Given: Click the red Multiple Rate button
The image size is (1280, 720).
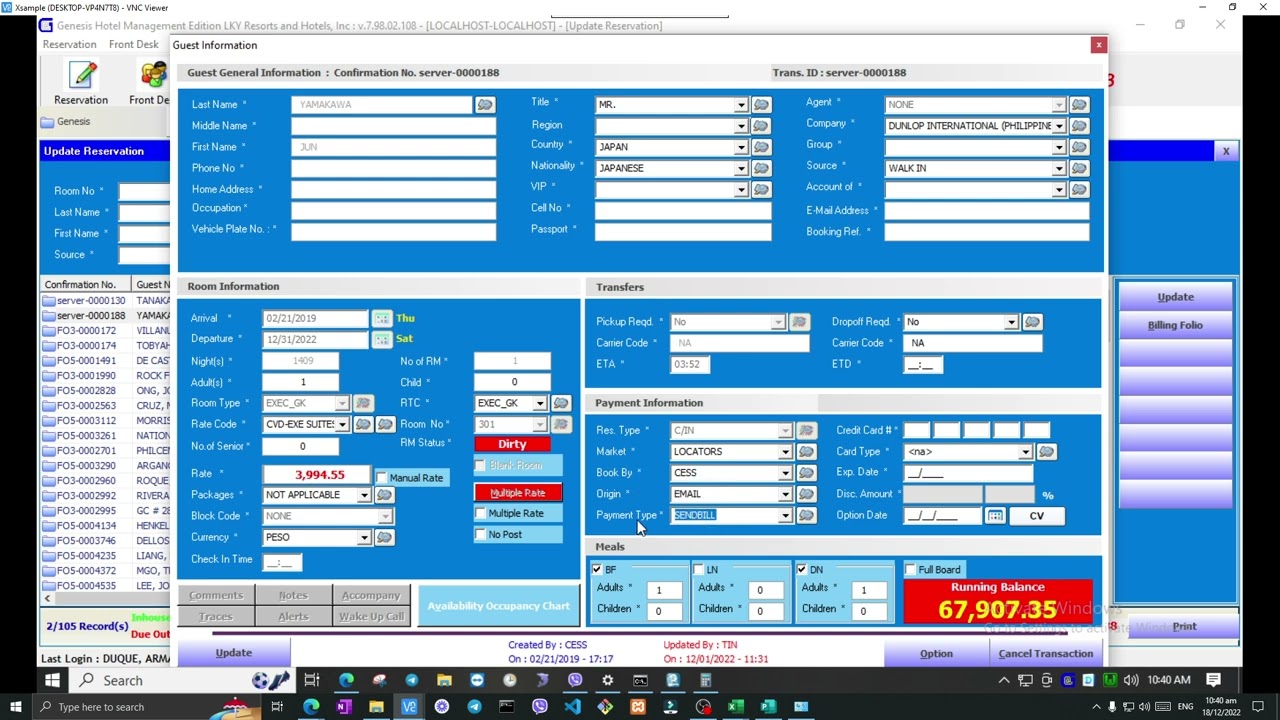Looking at the screenshot, I should click(518, 493).
